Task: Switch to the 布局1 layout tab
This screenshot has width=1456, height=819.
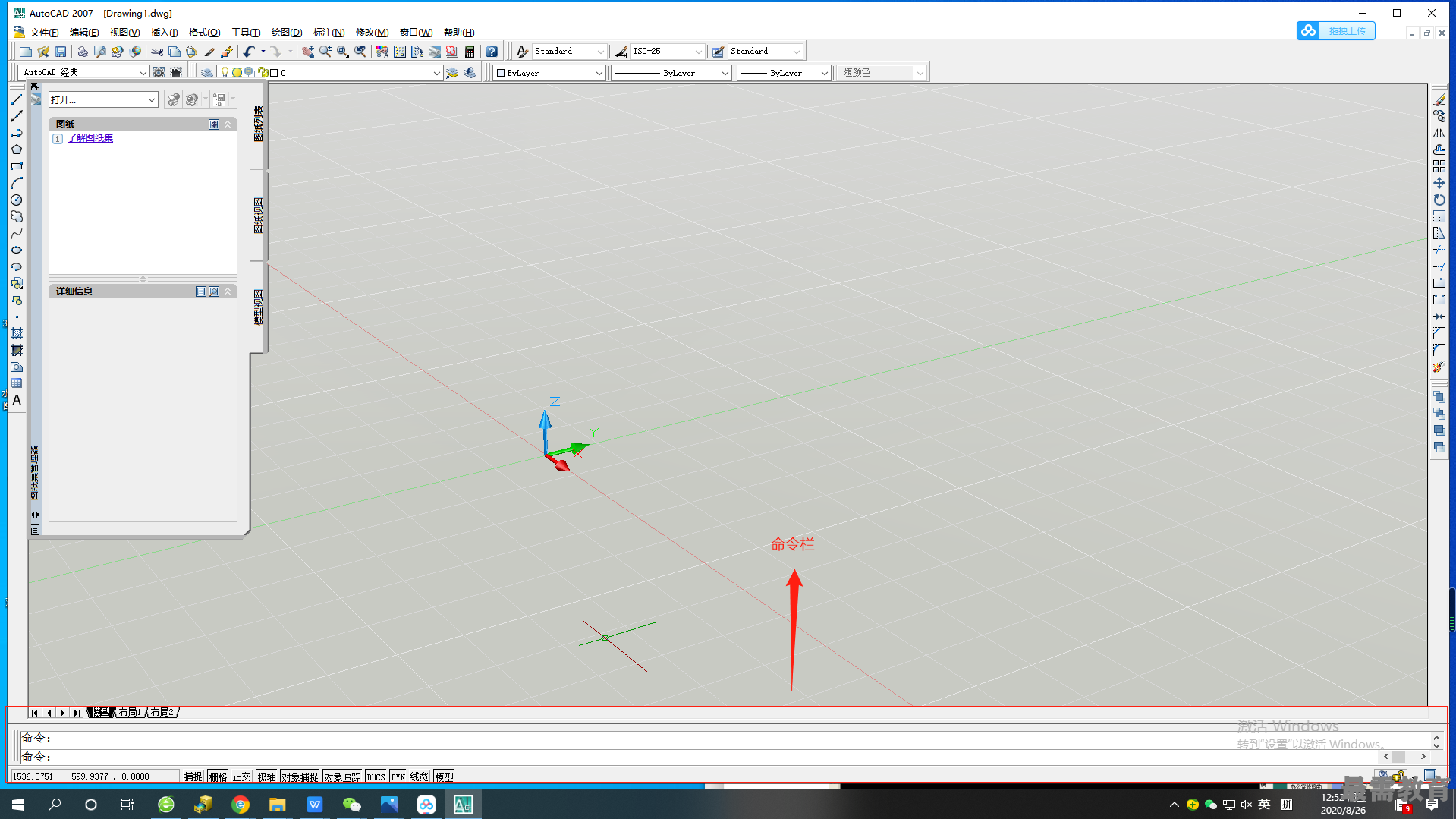Action: coord(130,712)
